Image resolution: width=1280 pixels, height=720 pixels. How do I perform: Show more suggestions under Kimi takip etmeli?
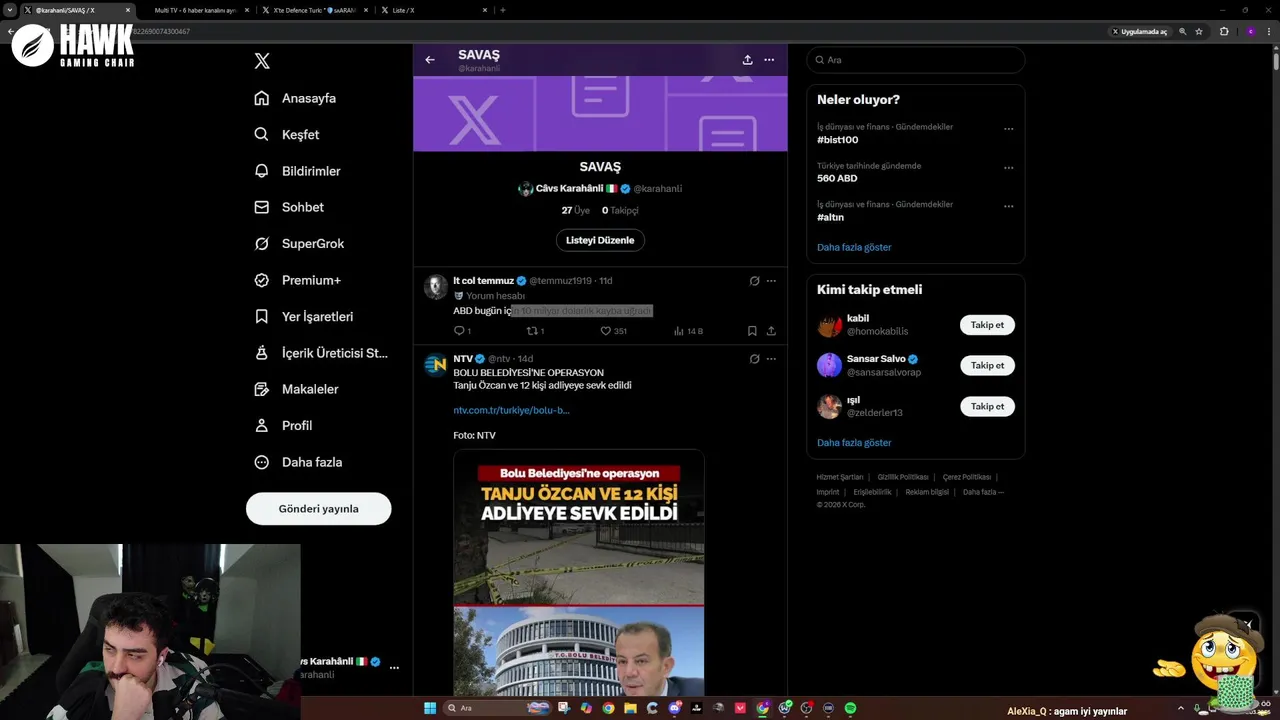point(854,442)
